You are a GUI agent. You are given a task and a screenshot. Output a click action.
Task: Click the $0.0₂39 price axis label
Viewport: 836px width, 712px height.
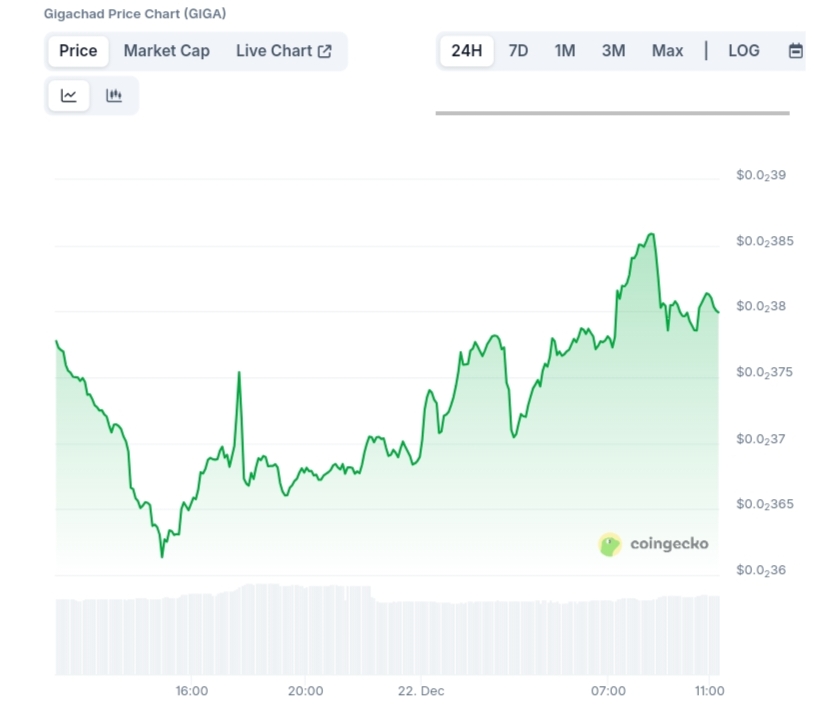761,175
